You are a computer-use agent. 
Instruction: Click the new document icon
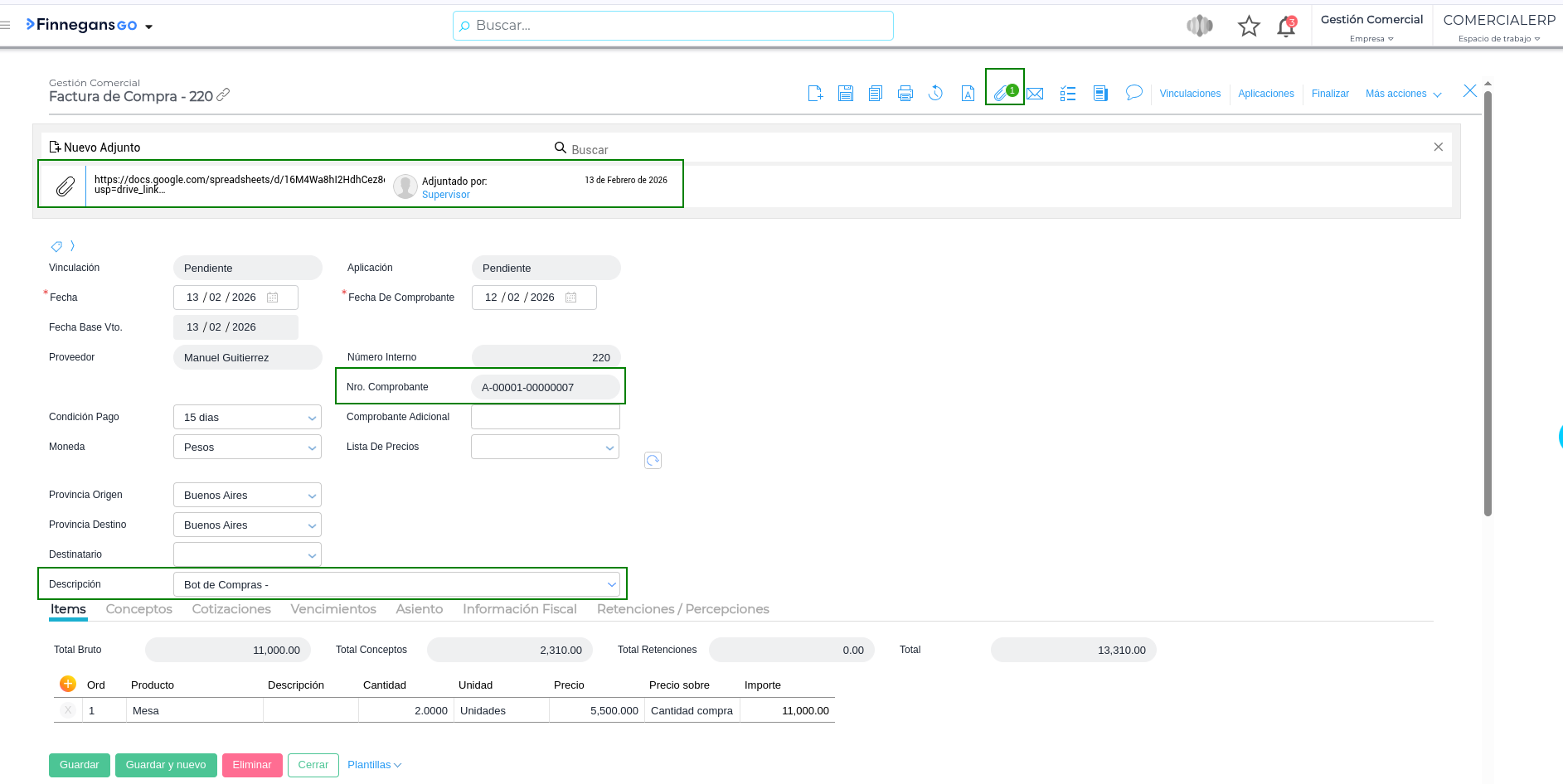click(x=815, y=94)
